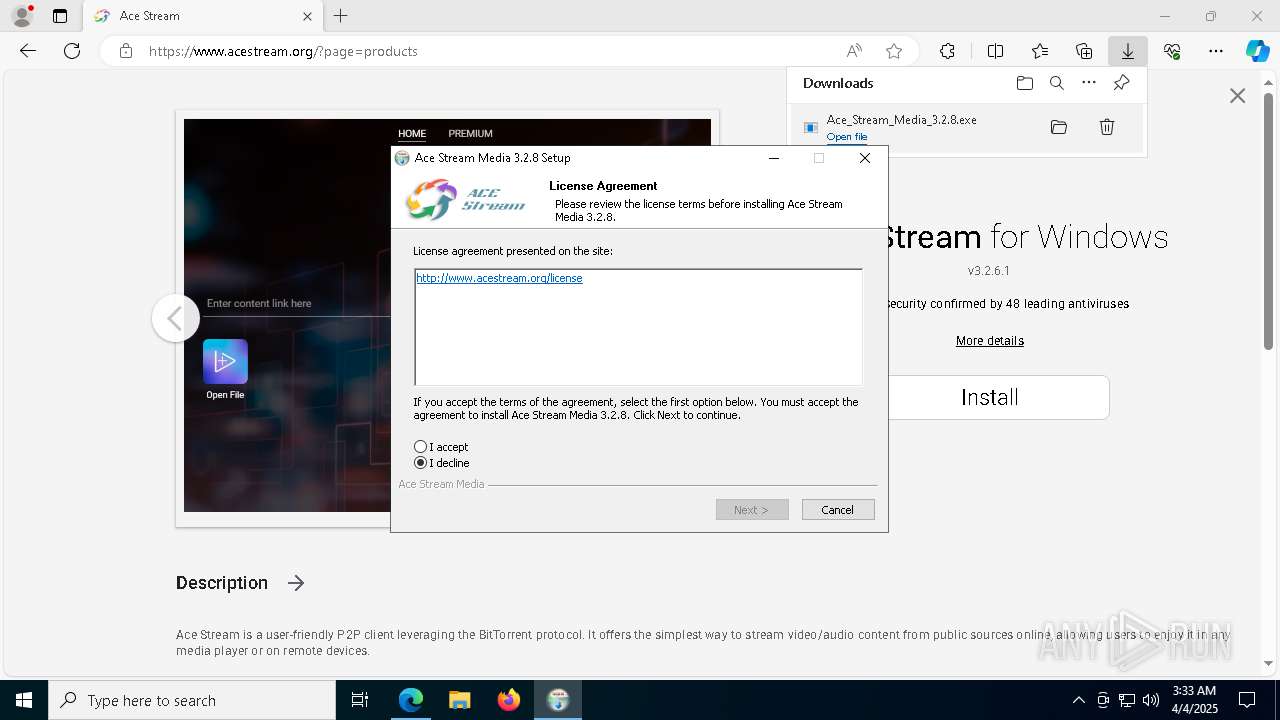Close the webpage overlay with X
Viewport: 1280px width, 720px height.
1238,96
